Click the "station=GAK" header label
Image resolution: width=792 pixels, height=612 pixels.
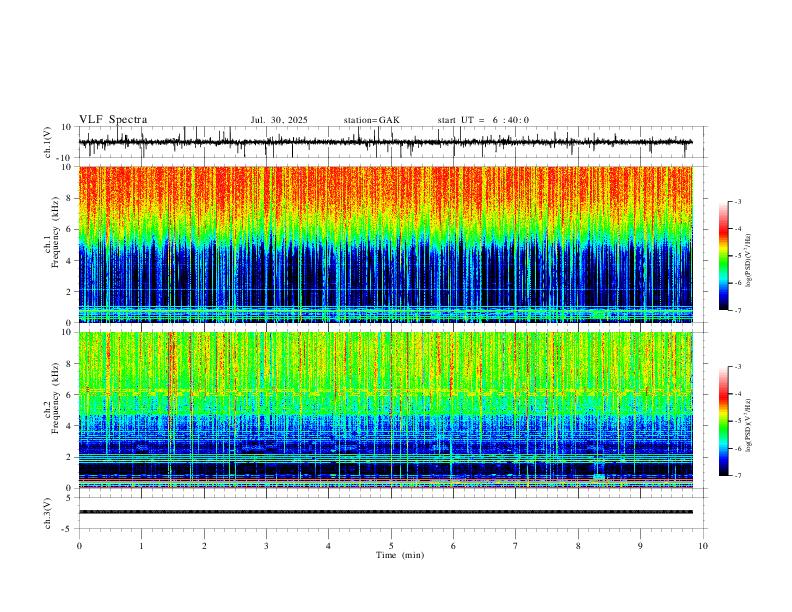371,120
